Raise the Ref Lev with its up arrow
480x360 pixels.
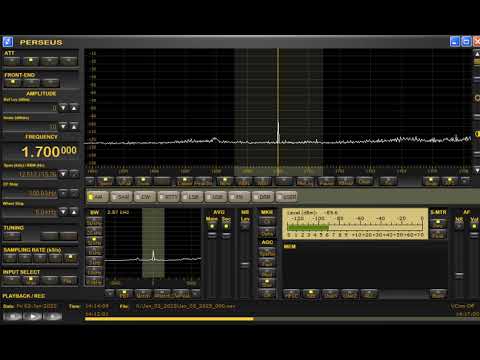[x=74, y=108]
